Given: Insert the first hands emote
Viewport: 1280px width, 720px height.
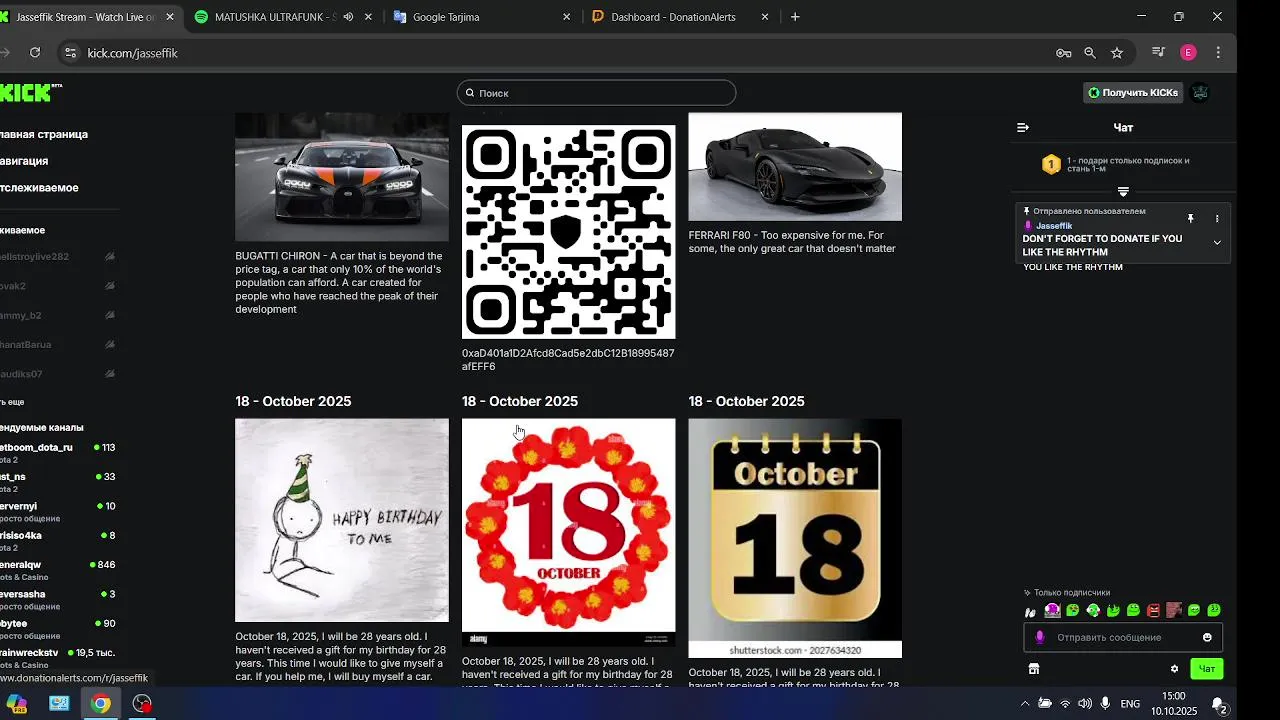Looking at the screenshot, I should 1032,611.
